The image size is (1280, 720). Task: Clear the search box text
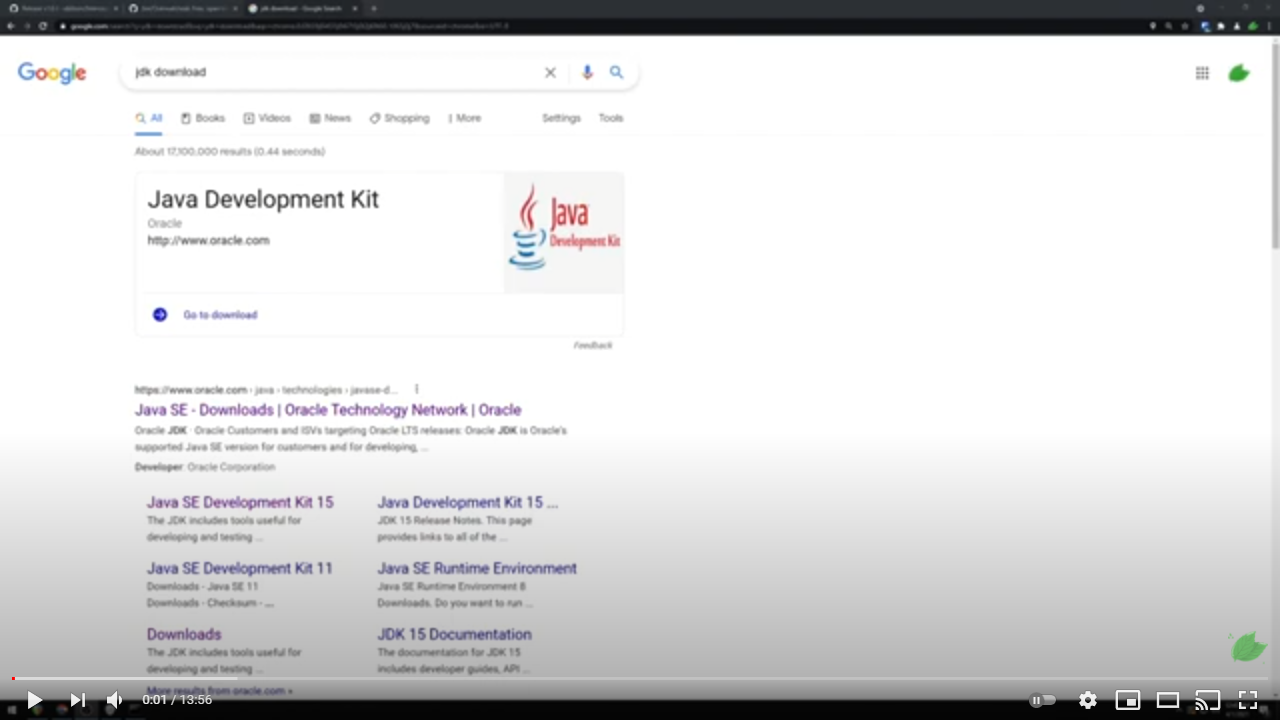550,72
